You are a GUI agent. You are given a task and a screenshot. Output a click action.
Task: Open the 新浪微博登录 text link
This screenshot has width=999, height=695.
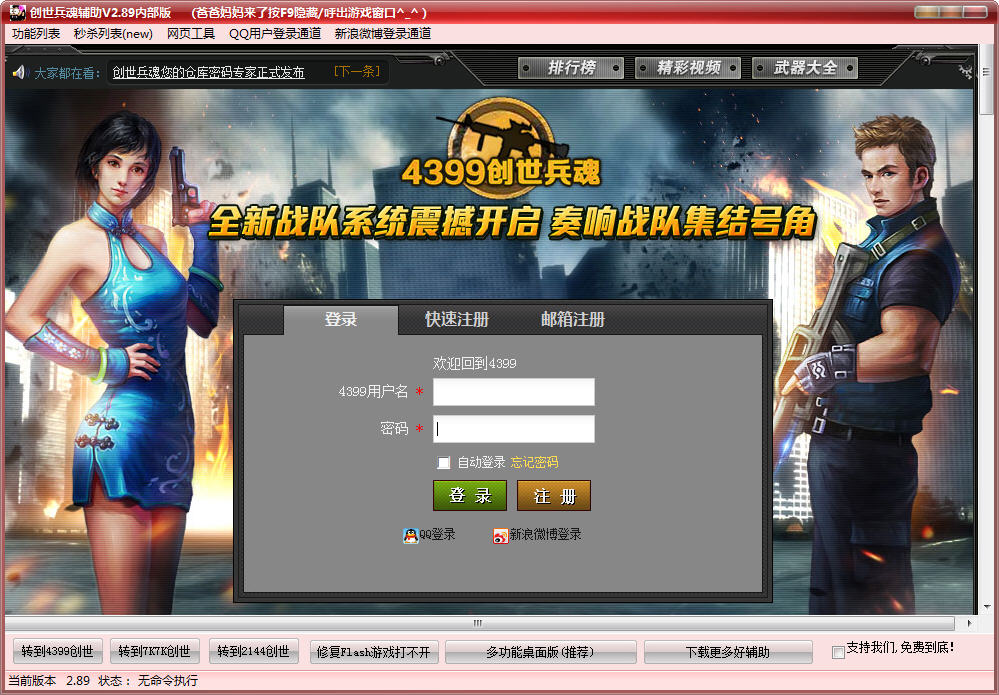[545, 534]
